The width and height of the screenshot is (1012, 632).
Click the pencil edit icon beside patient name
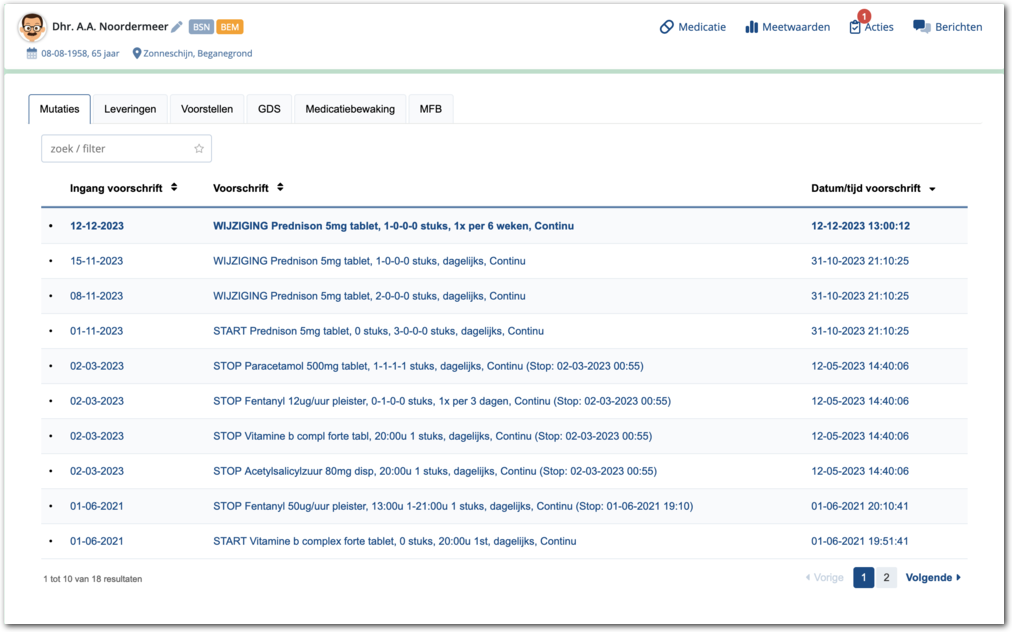[177, 27]
